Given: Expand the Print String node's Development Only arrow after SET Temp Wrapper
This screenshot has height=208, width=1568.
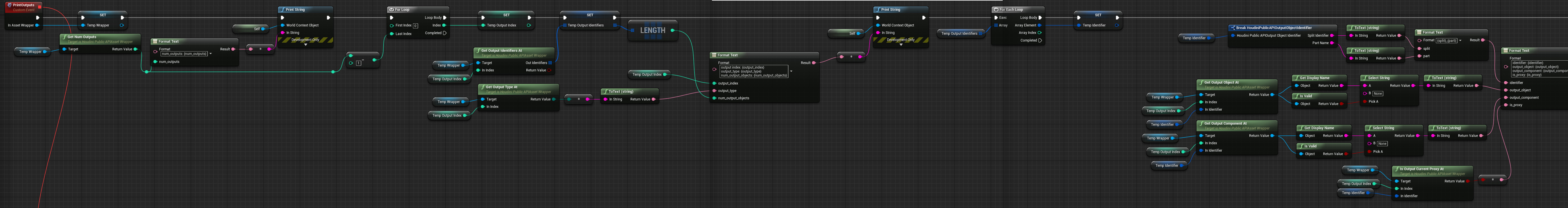Looking at the screenshot, I should tap(306, 44).
